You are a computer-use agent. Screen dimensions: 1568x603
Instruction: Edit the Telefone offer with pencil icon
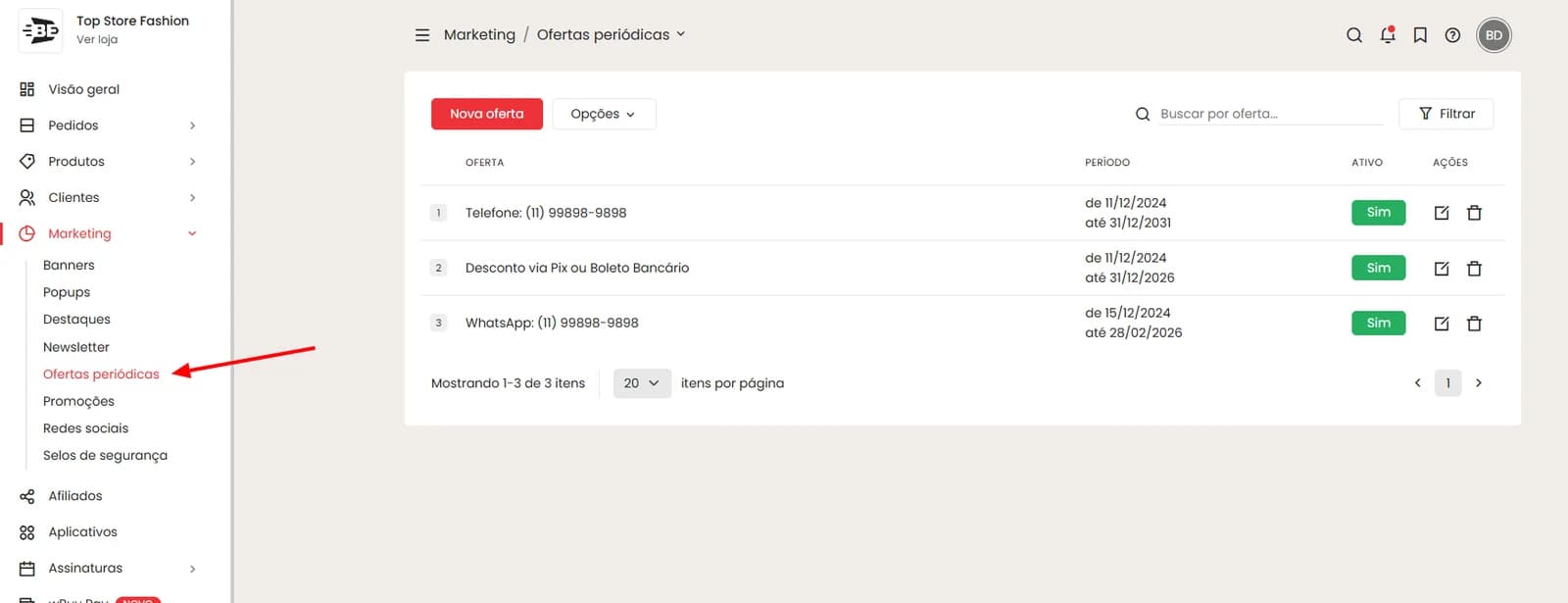pos(1442,213)
